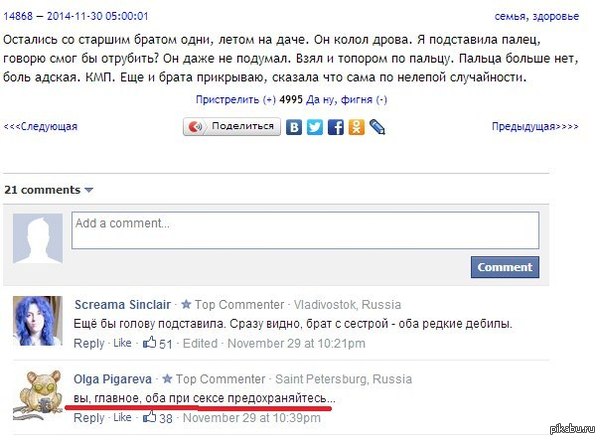
Task: Submit with the blue Comment button
Action: click(x=505, y=267)
